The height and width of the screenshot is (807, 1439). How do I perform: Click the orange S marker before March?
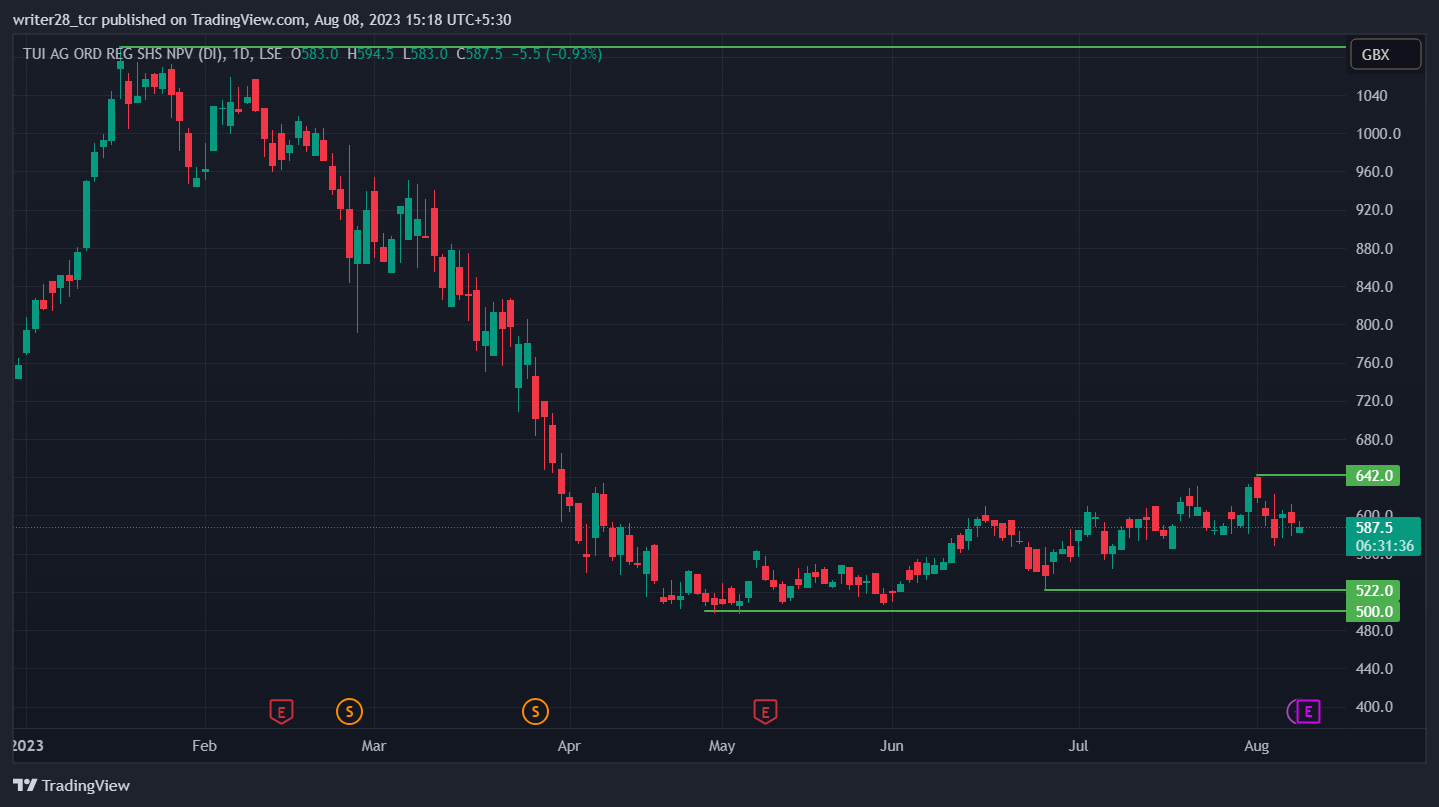pyautogui.click(x=349, y=712)
